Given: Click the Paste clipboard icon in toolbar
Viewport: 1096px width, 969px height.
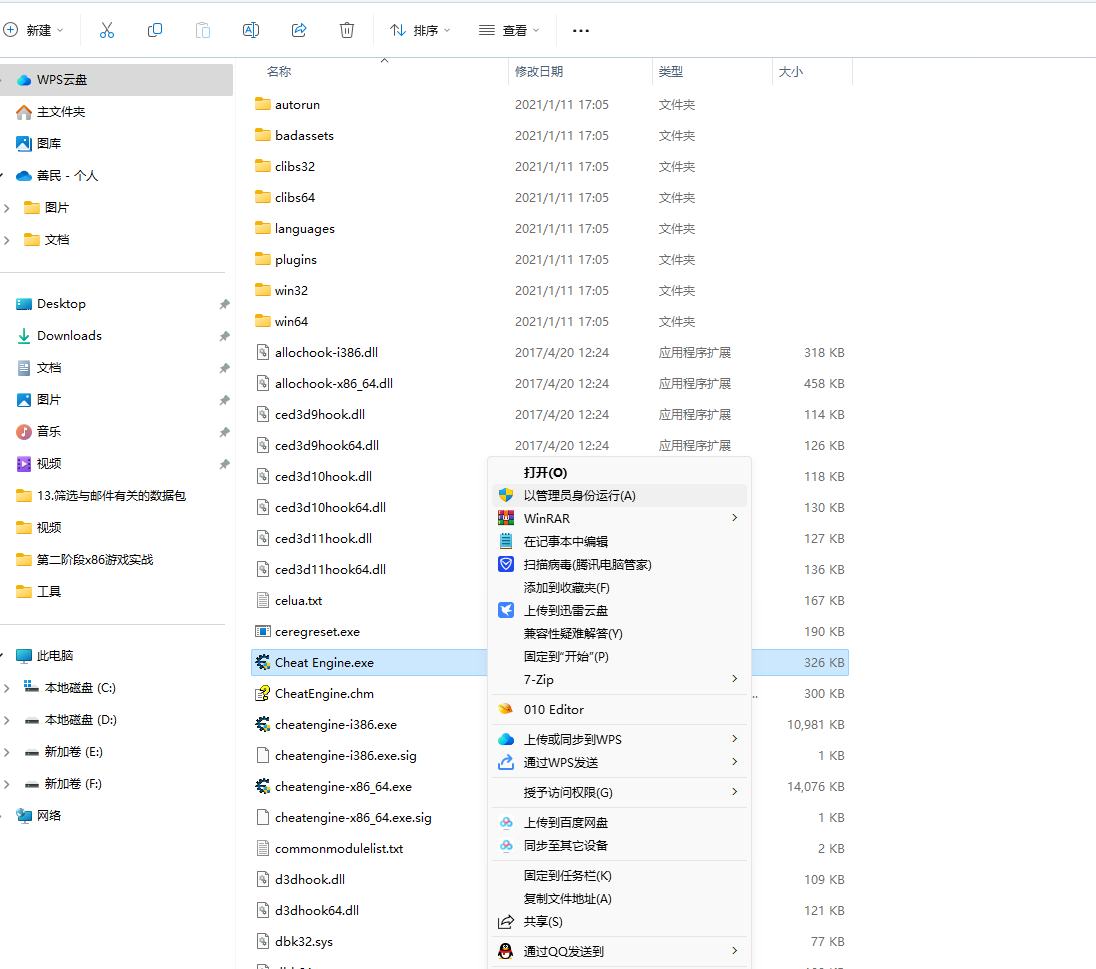Looking at the screenshot, I should coord(203,30).
